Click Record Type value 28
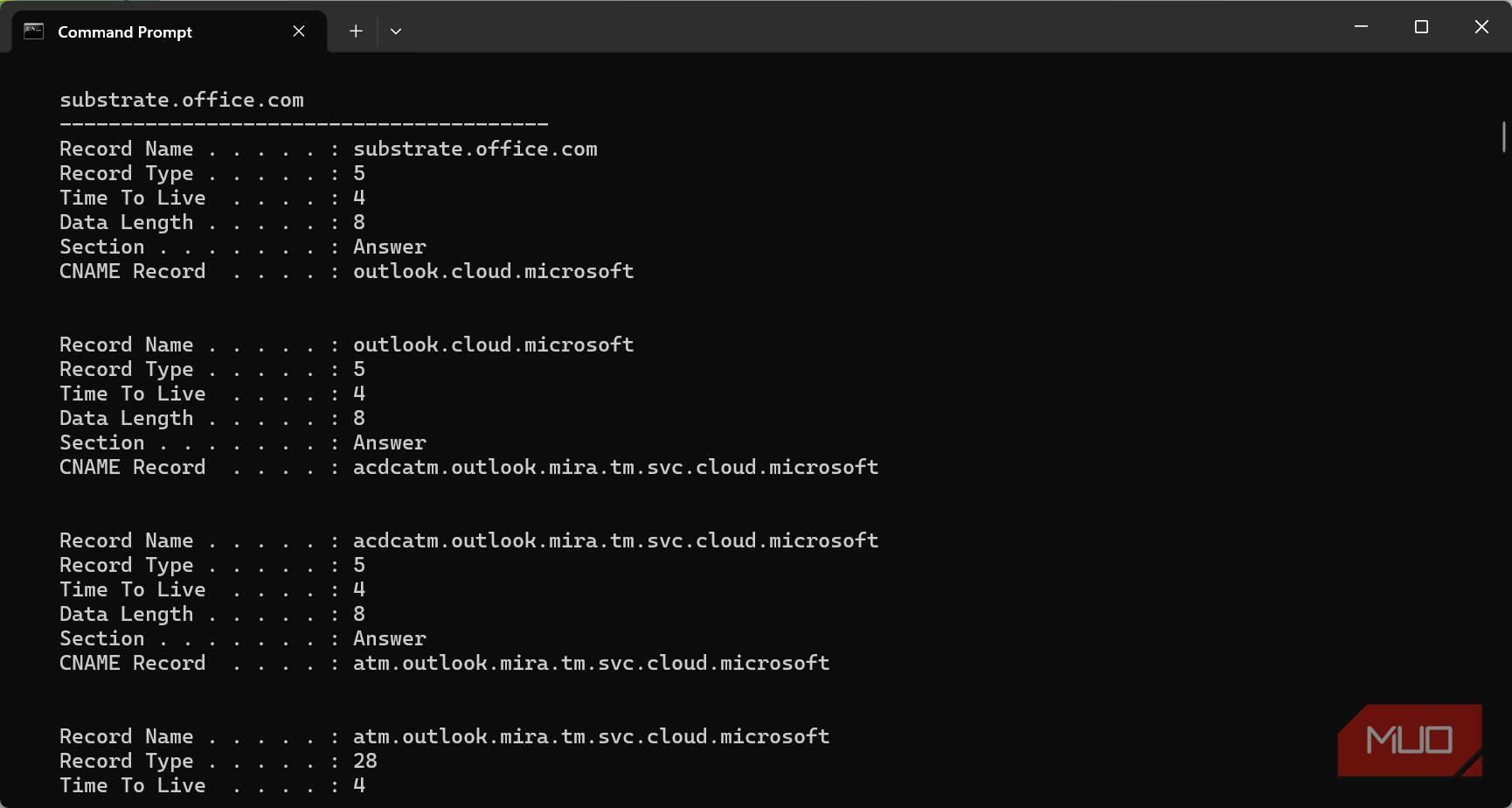The image size is (1512, 808). [365, 761]
